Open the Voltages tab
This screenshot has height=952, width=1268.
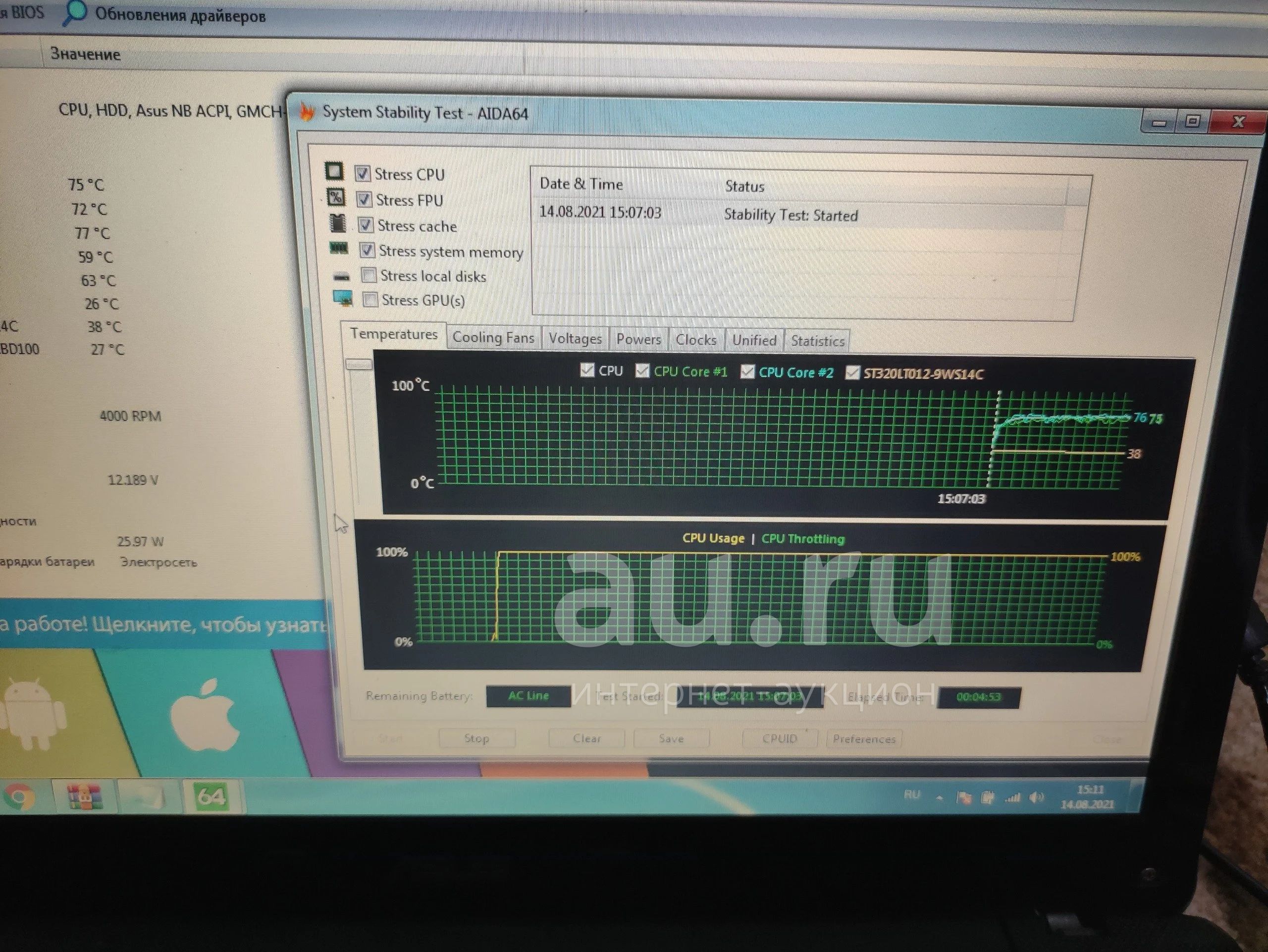point(575,339)
